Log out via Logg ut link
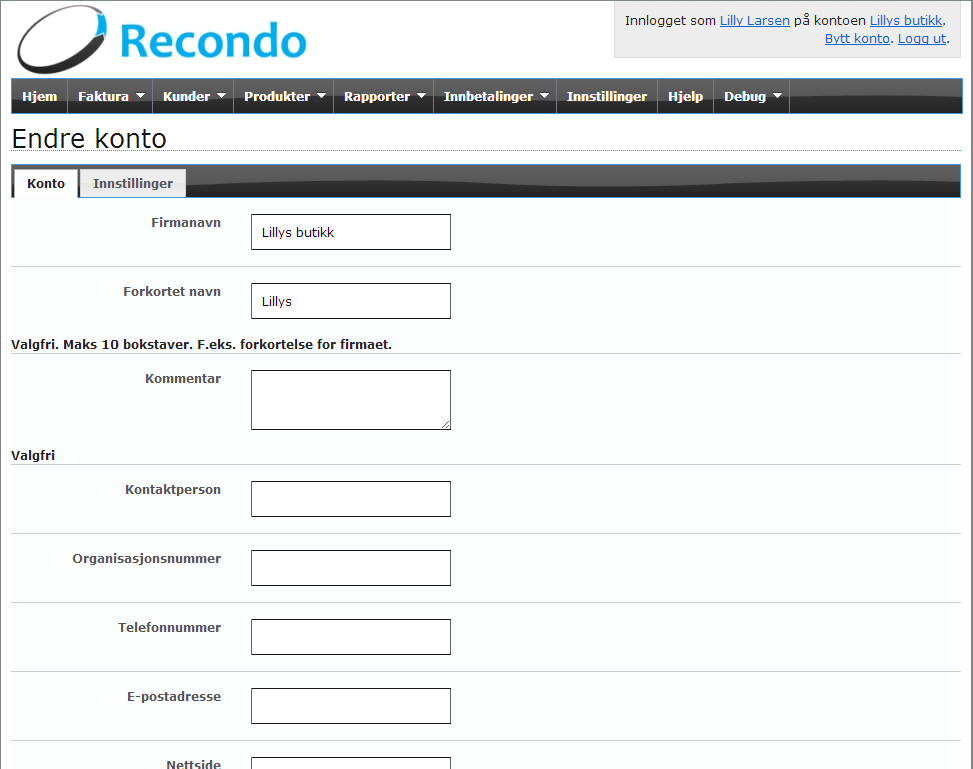The width and height of the screenshot is (973, 769). 921,38
